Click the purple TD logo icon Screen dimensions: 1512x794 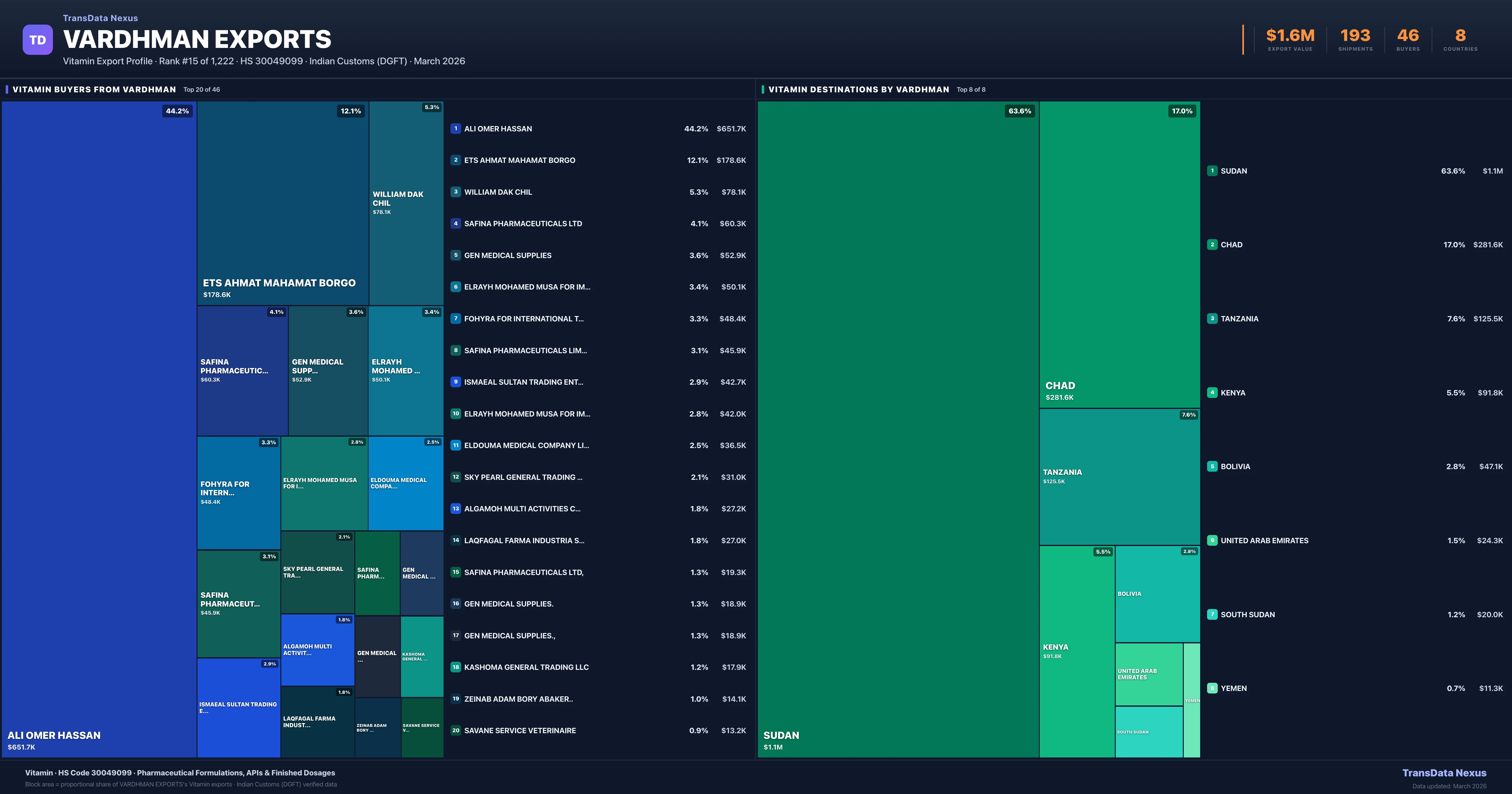(x=37, y=40)
